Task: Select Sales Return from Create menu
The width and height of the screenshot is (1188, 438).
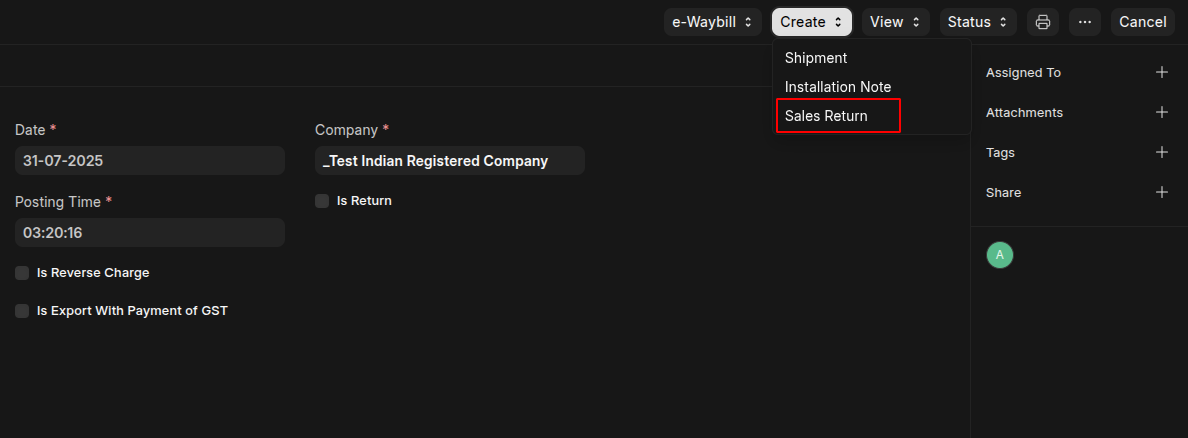Action: (x=827, y=116)
